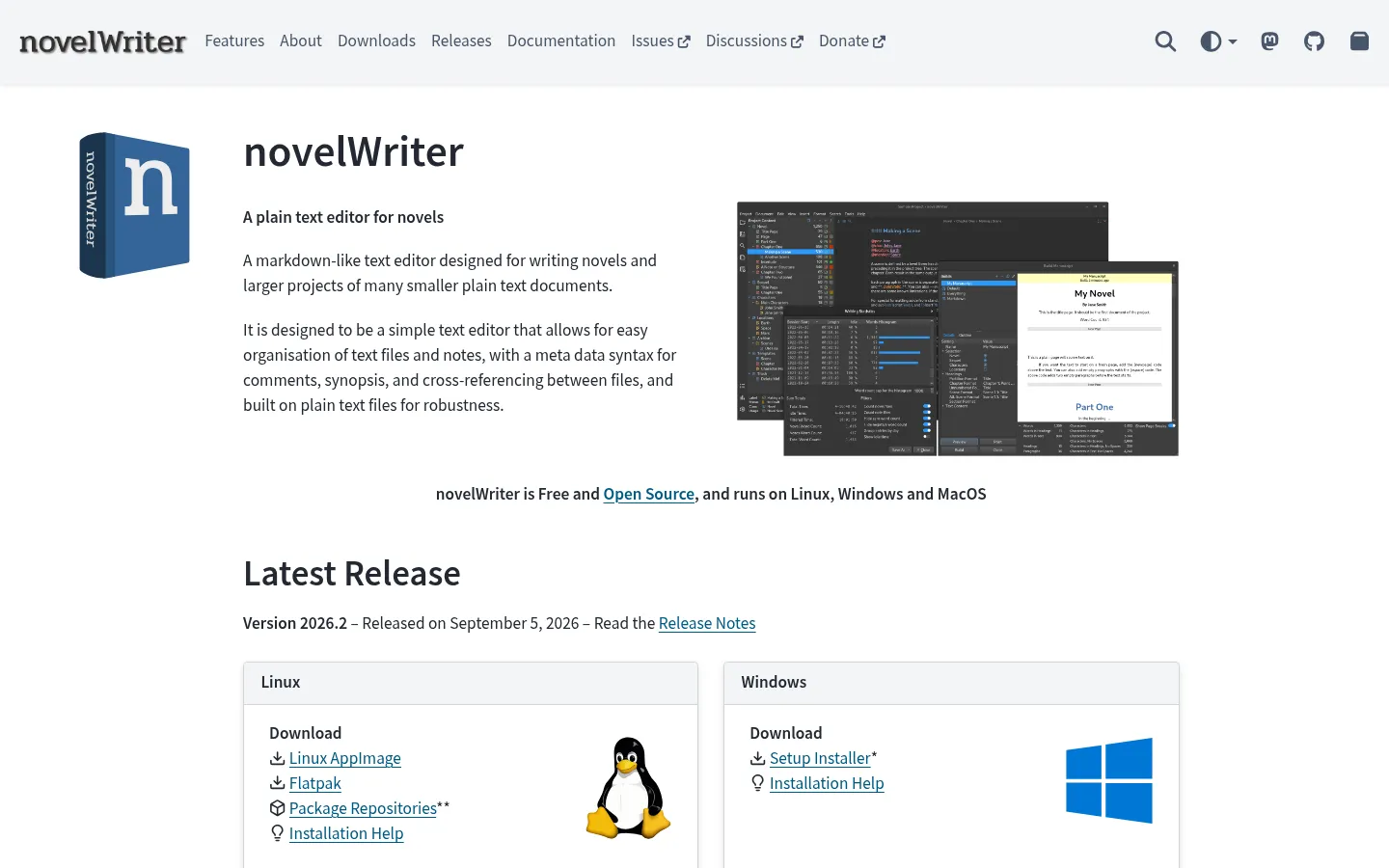Image resolution: width=1389 pixels, height=868 pixels.
Task: Open the About page
Action: coord(301,41)
